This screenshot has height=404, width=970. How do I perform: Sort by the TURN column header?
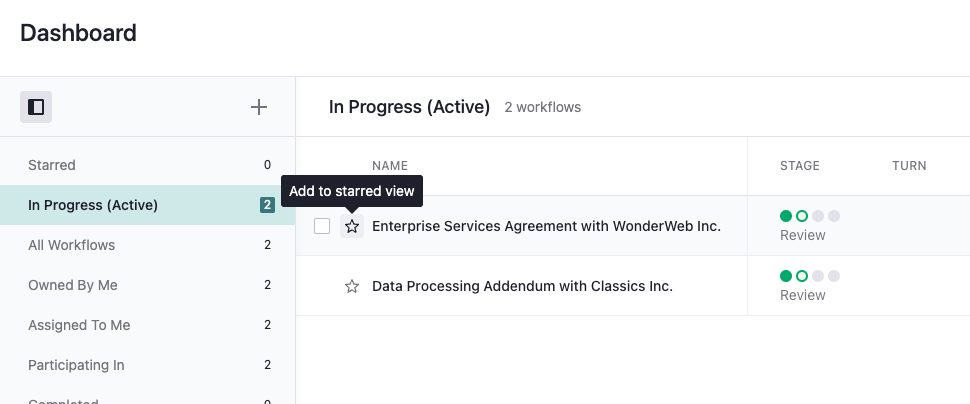(x=909, y=166)
